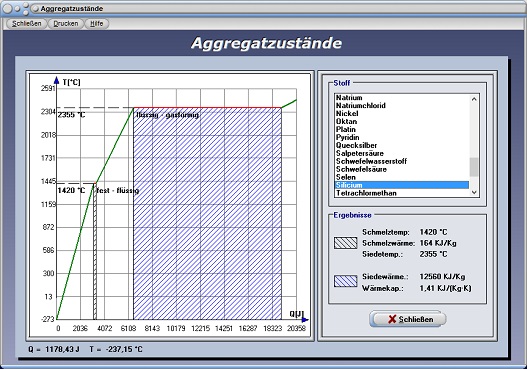Click the 1420 °C chart annotation
527x369 pixels.
point(71,191)
